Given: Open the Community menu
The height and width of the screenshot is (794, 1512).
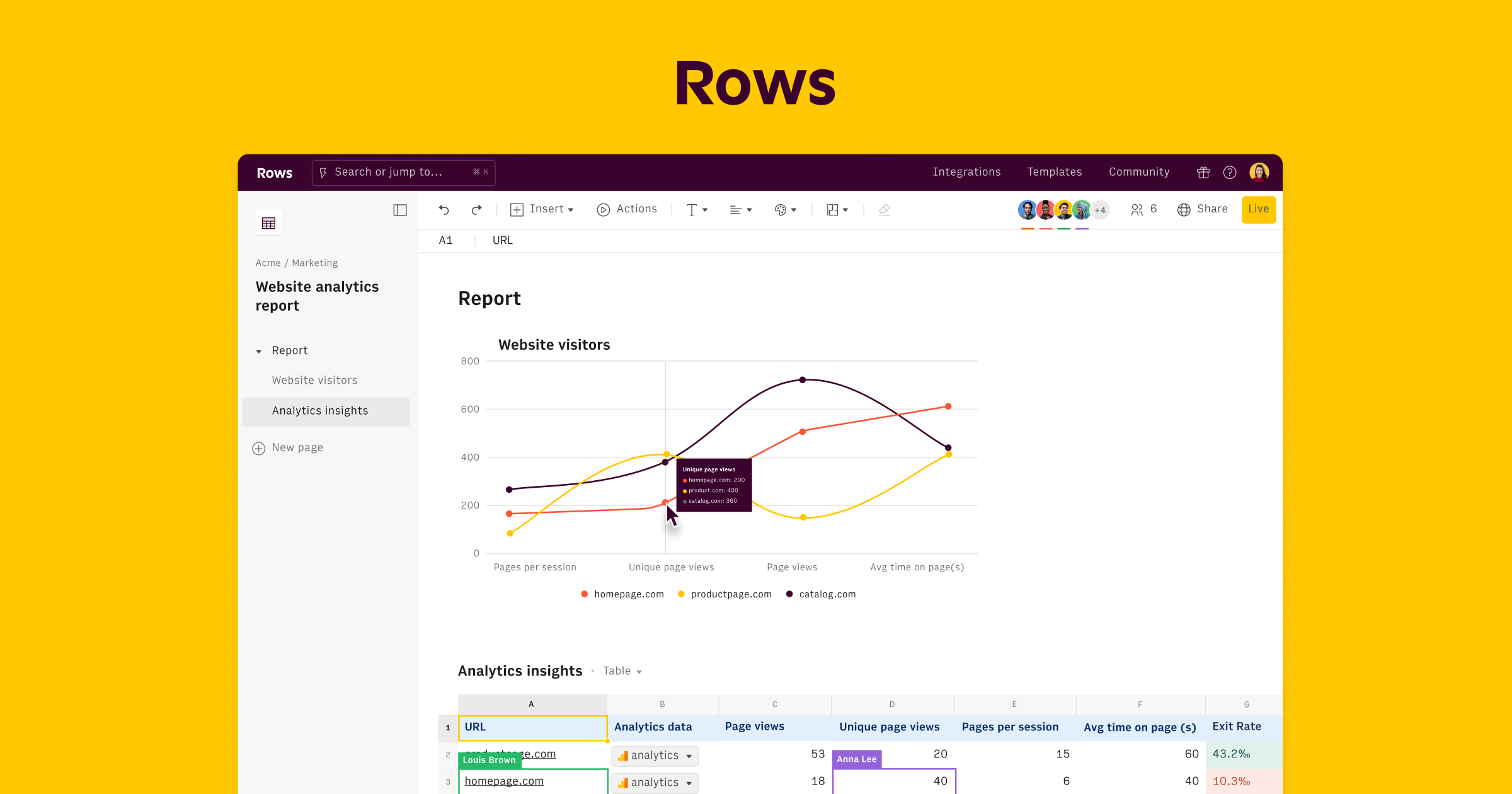Looking at the screenshot, I should tap(1138, 172).
